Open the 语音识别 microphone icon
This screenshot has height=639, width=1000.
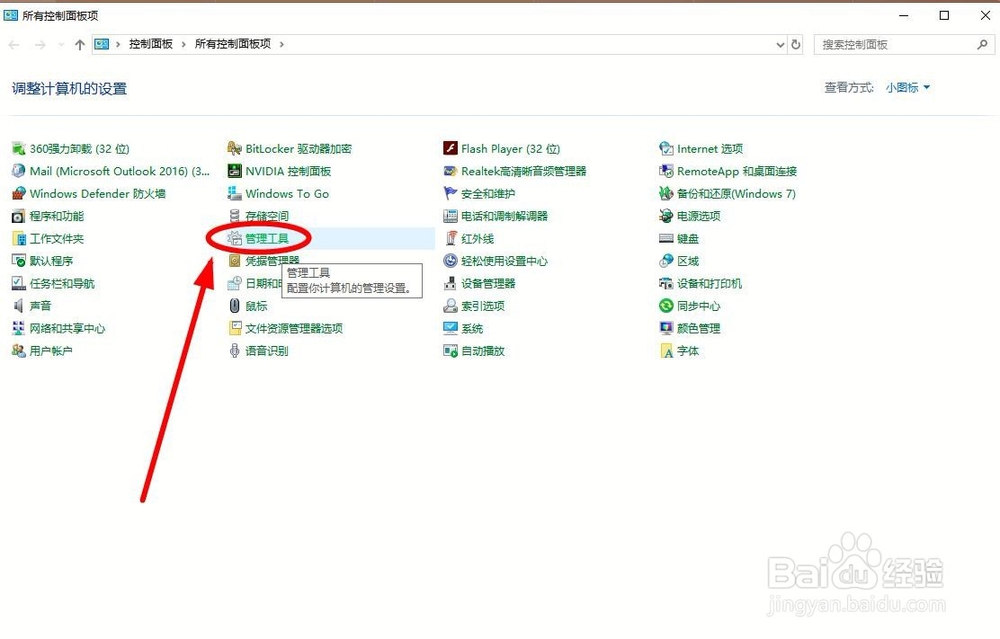[x=234, y=351]
